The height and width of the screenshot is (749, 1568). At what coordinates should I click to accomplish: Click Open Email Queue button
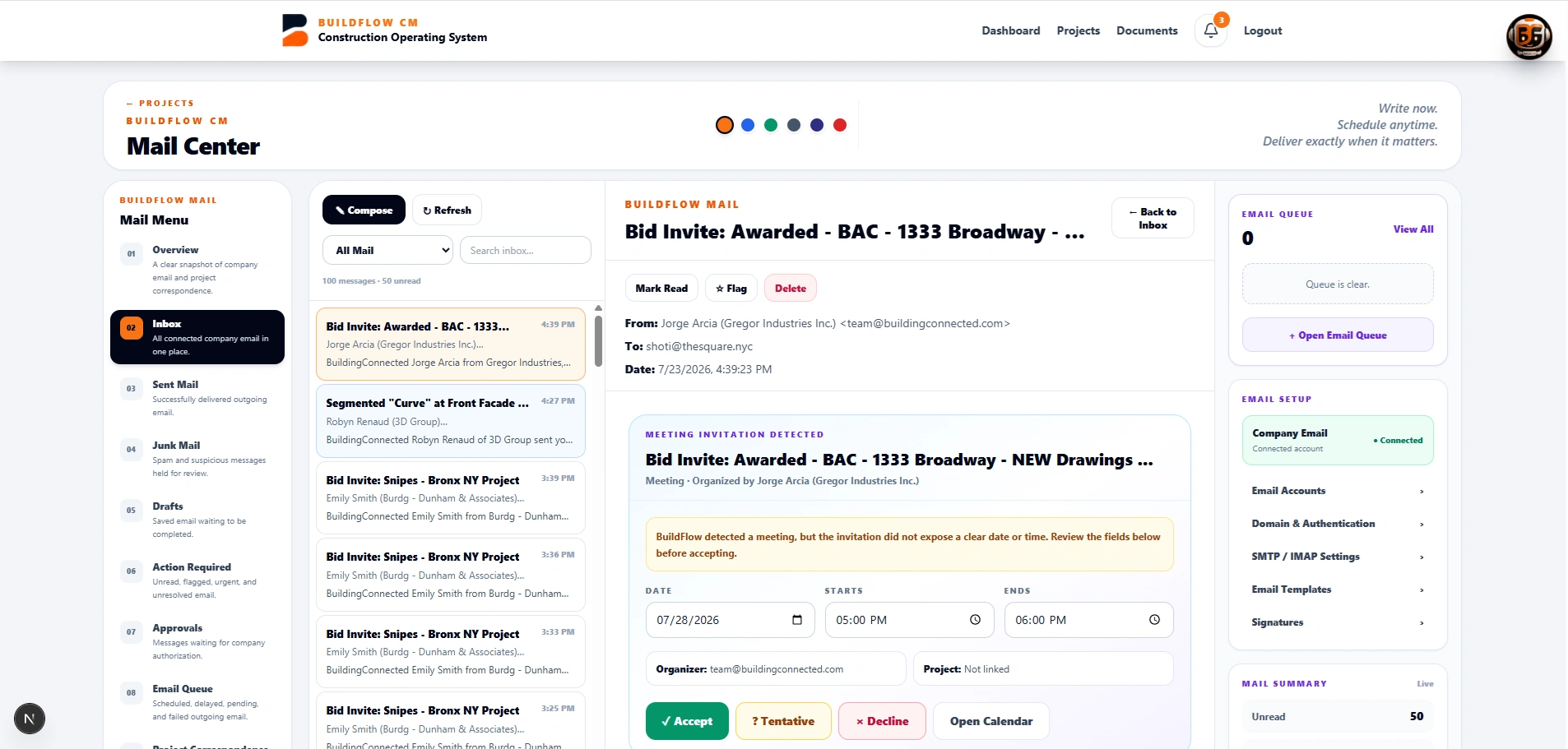[1338, 335]
